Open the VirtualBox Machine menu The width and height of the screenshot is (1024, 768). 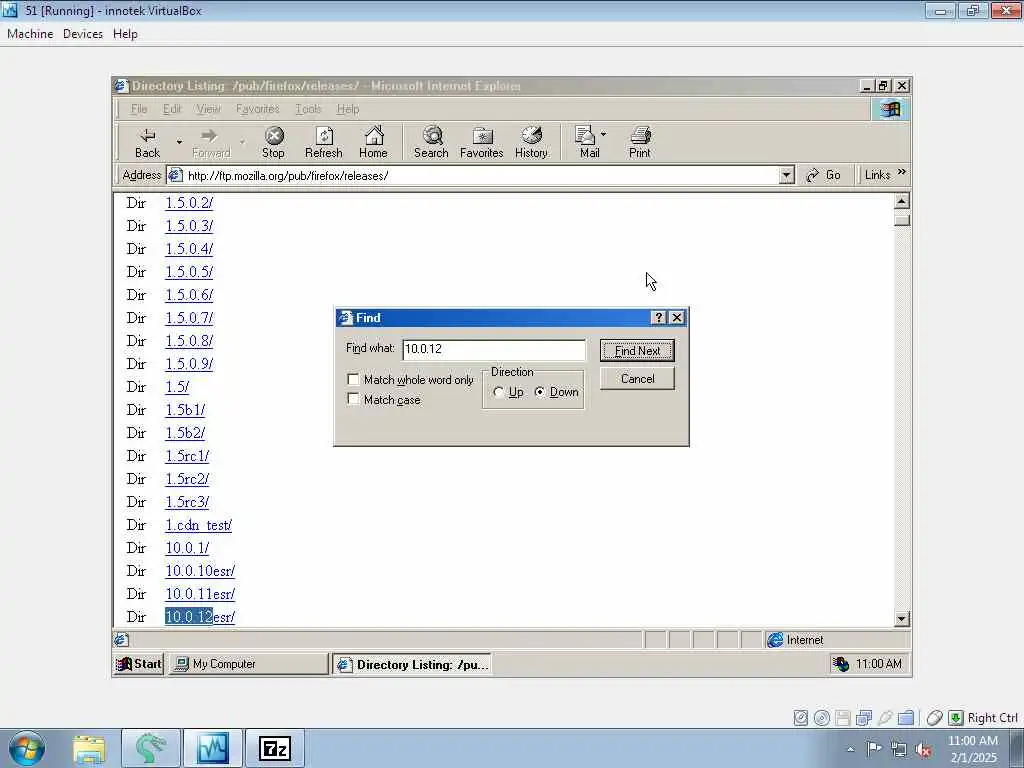click(30, 34)
